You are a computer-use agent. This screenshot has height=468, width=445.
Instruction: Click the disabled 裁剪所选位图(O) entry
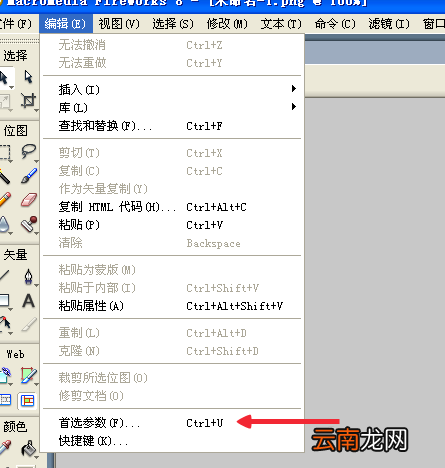[x=172, y=378]
